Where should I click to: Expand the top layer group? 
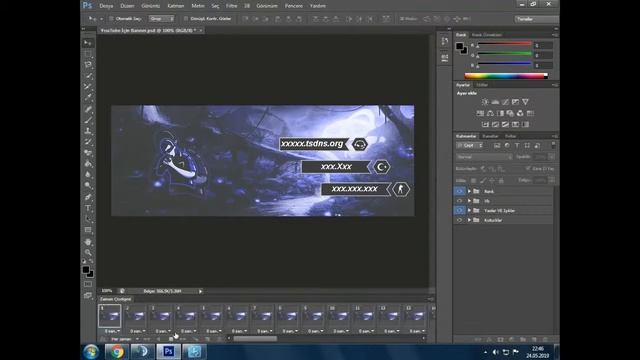[x=469, y=191]
